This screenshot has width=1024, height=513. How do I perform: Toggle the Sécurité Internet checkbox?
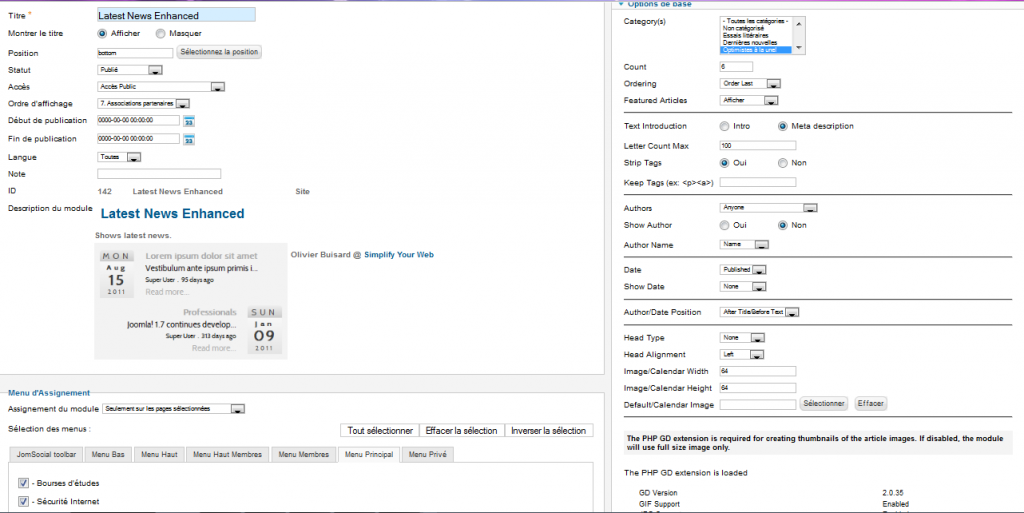point(23,501)
